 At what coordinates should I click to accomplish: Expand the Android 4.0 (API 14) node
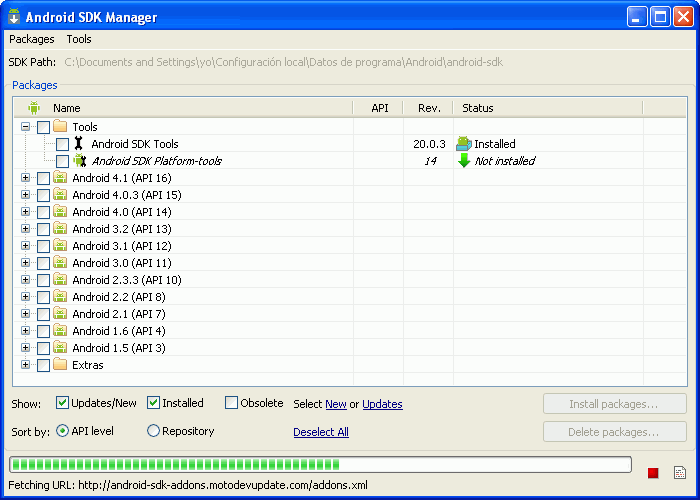click(25, 212)
